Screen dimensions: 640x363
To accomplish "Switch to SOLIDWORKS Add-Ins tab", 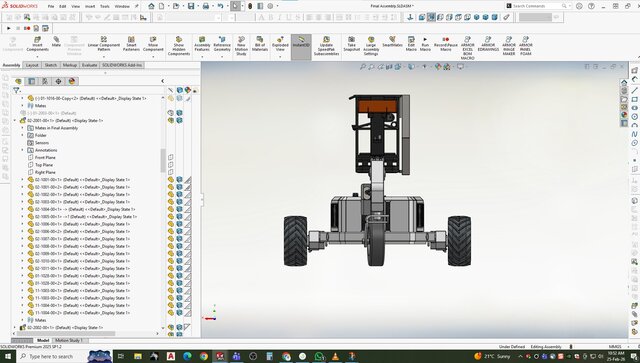I will [x=122, y=65].
